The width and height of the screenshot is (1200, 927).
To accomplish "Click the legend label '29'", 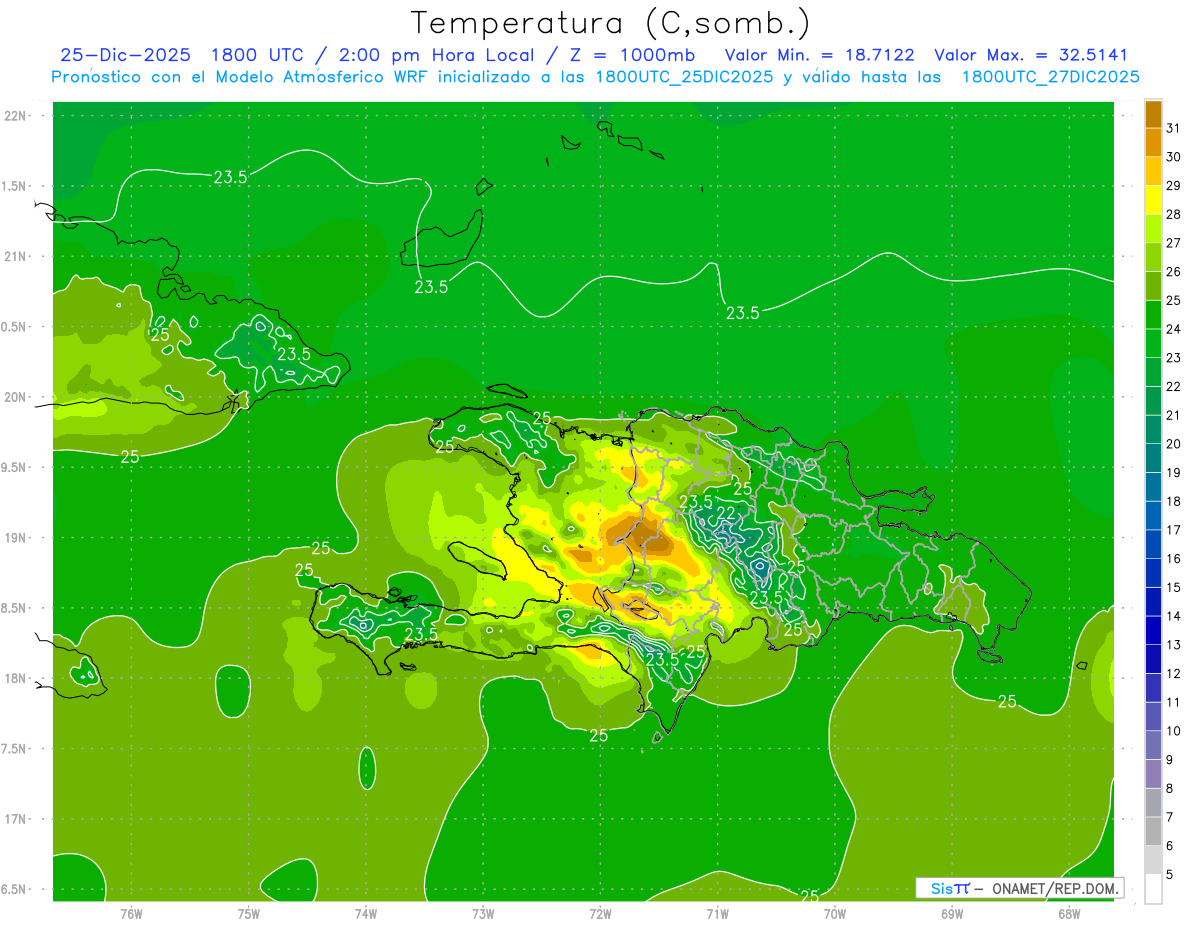I will click(x=1174, y=186).
